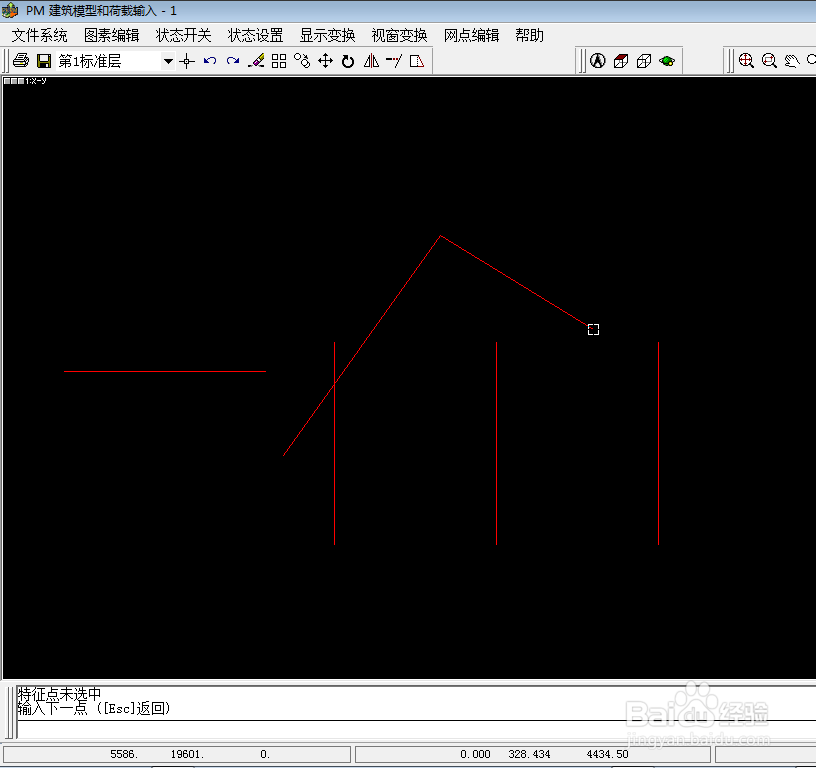The image size is (816, 768).
Task: Open the 第1标准层 floor dropdown
Action: (x=168, y=61)
